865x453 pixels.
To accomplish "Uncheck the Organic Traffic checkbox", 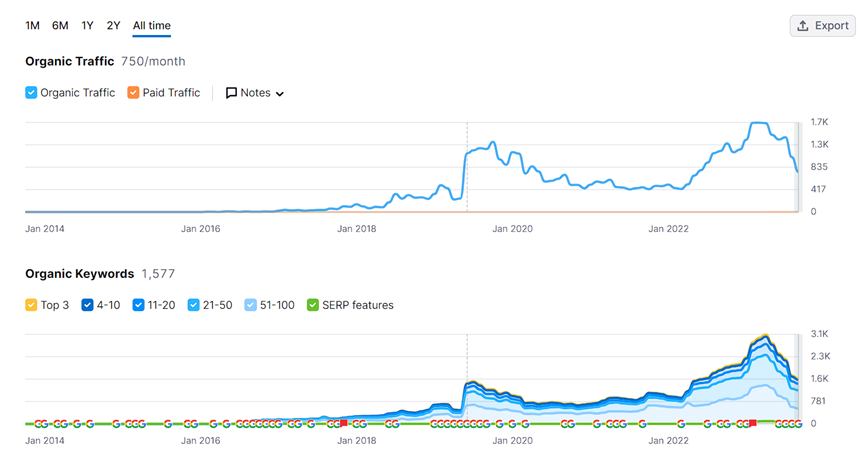I will coord(32,93).
